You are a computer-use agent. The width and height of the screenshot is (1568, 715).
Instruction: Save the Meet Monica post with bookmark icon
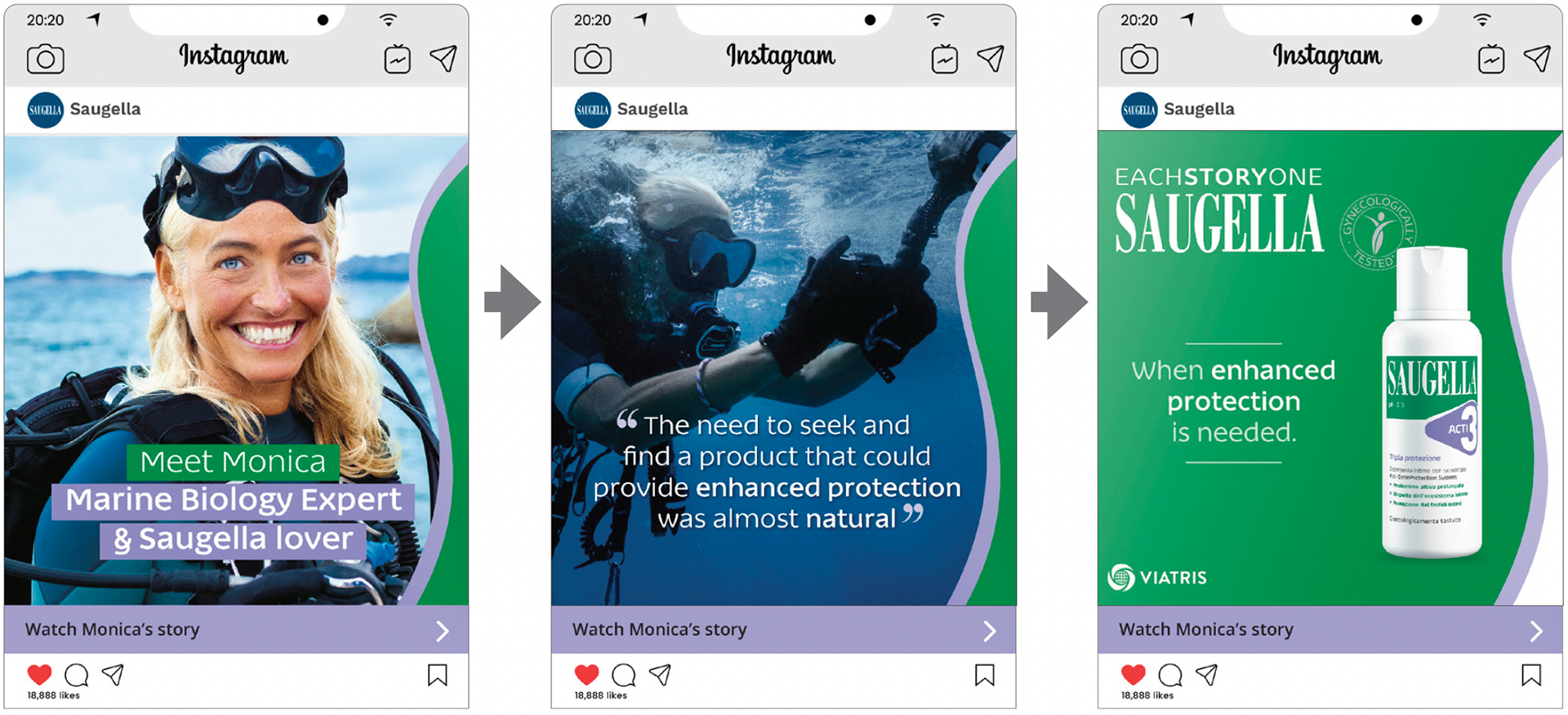438,675
